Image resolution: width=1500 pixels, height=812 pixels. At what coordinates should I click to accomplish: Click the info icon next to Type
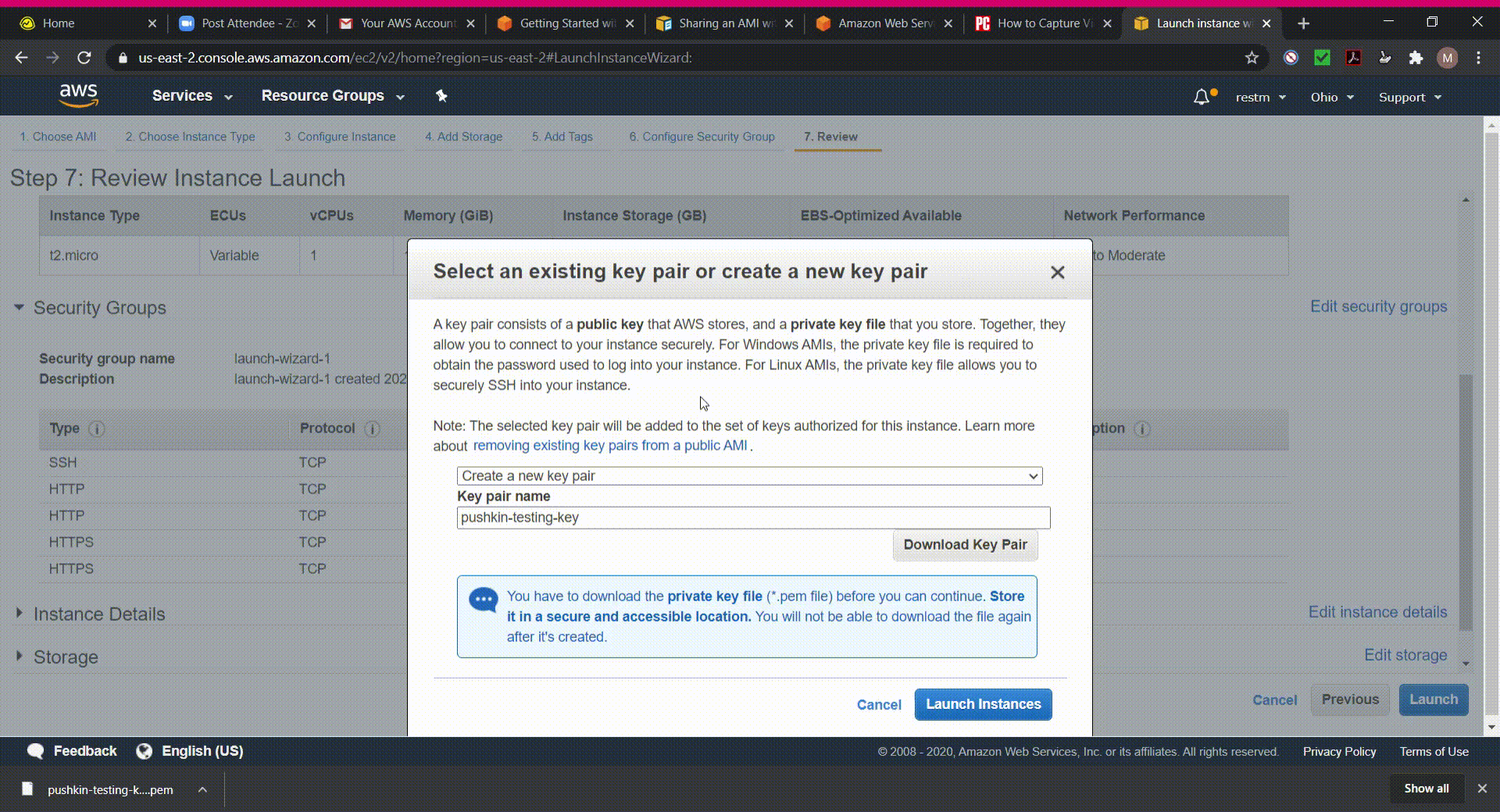(x=97, y=429)
